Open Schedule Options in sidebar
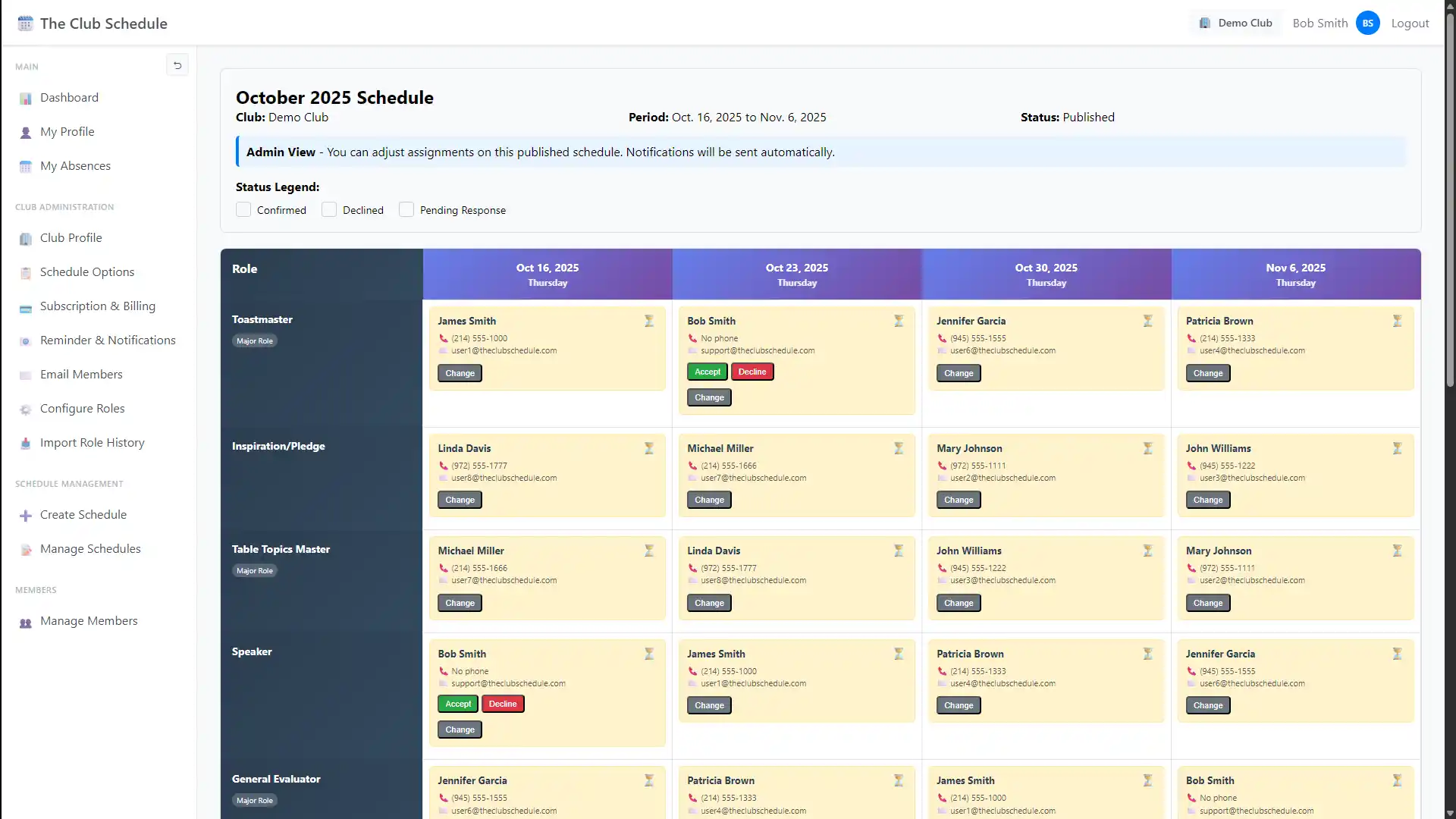 86,272
